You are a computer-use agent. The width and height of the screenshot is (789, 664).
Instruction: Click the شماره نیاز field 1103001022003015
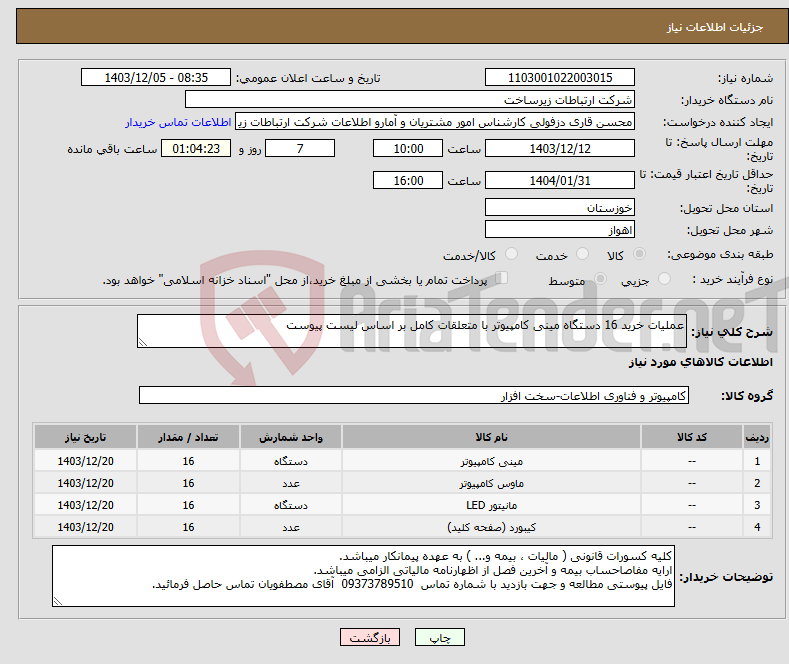(560, 77)
